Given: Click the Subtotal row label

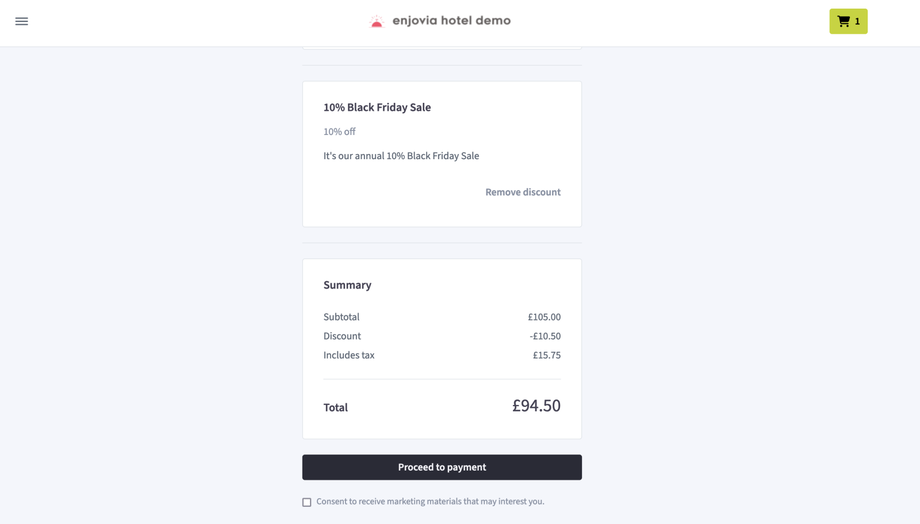Looking at the screenshot, I should tap(341, 317).
